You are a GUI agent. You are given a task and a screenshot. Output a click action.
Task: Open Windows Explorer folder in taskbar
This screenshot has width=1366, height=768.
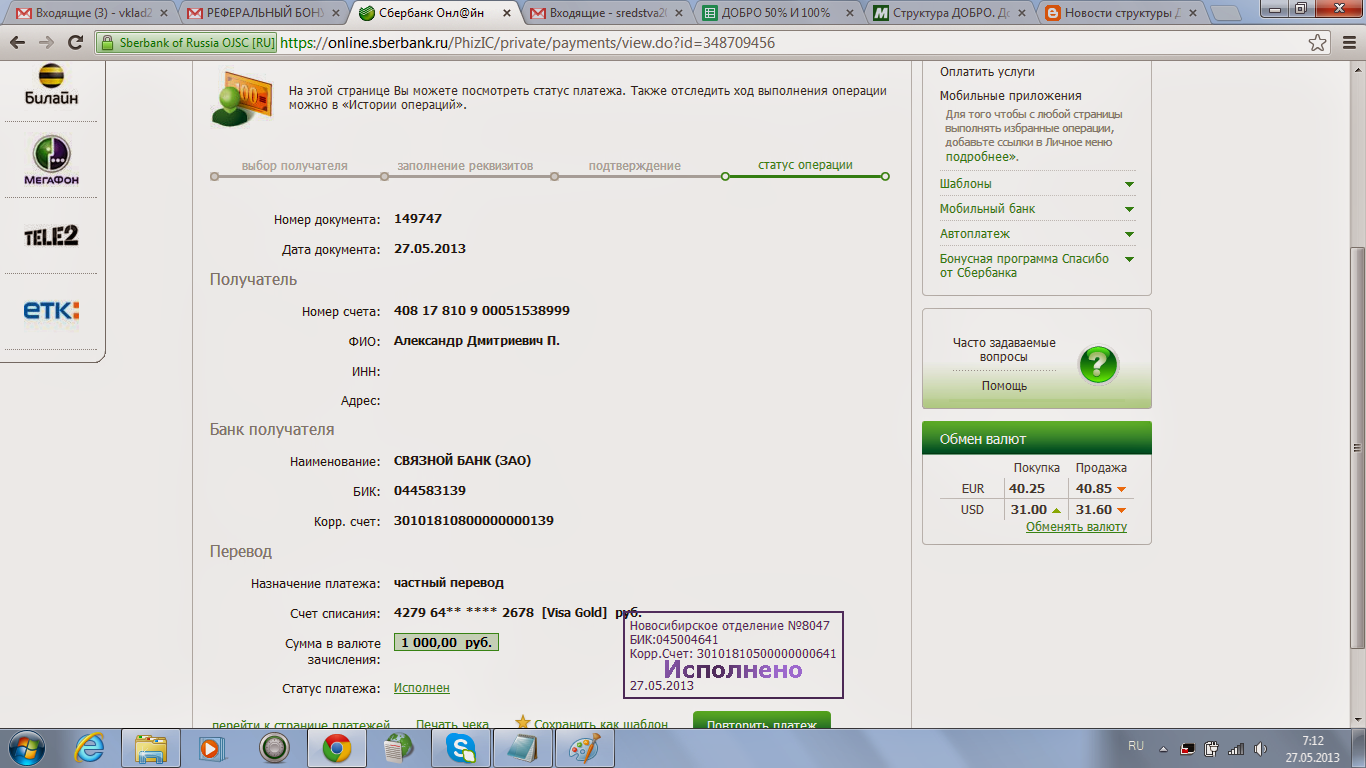(x=151, y=747)
